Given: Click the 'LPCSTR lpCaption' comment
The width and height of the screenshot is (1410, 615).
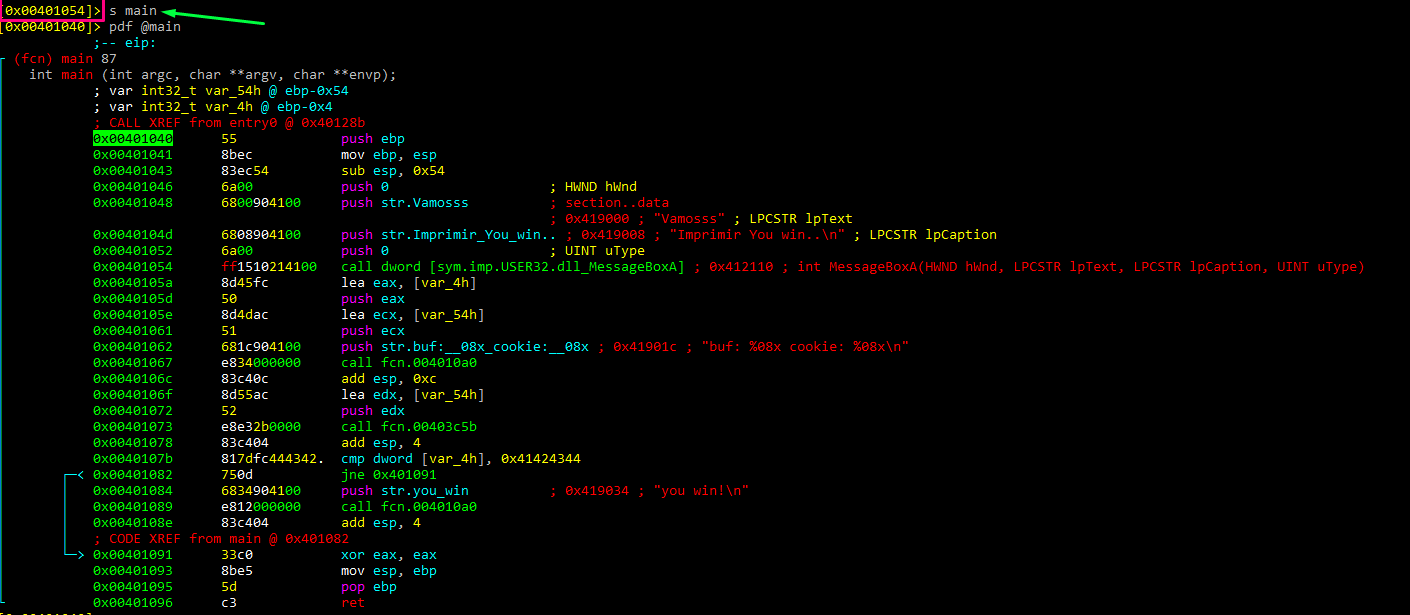Looking at the screenshot, I should (933, 234).
